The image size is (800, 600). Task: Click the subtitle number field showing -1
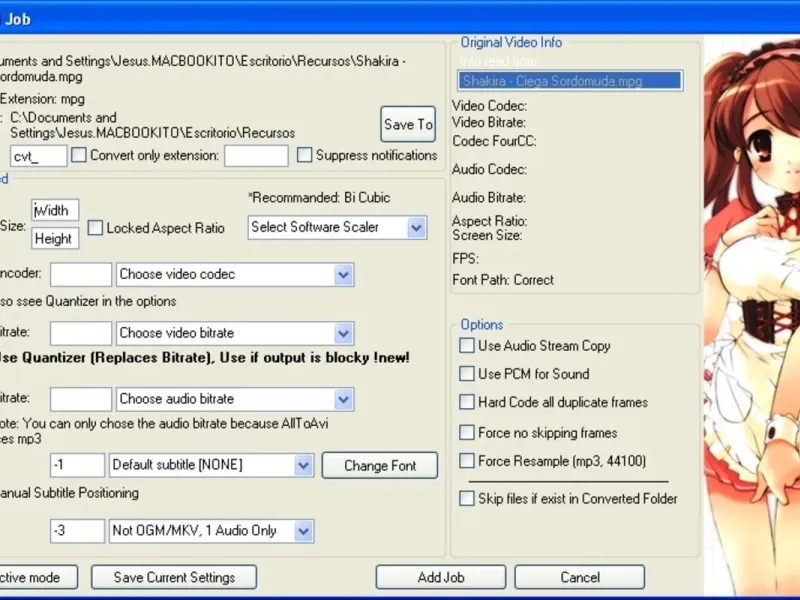point(78,465)
